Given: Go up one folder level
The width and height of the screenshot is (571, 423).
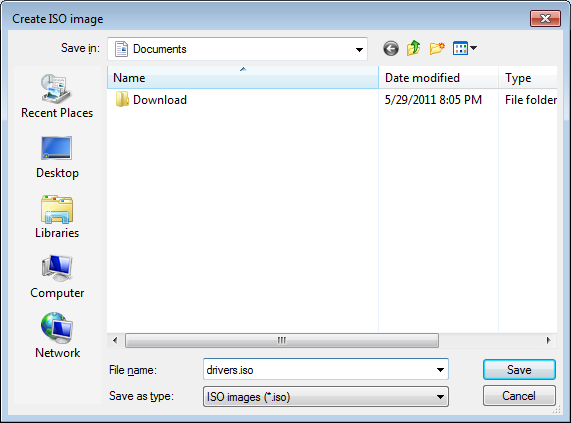Looking at the screenshot, I should pos(414,48).
